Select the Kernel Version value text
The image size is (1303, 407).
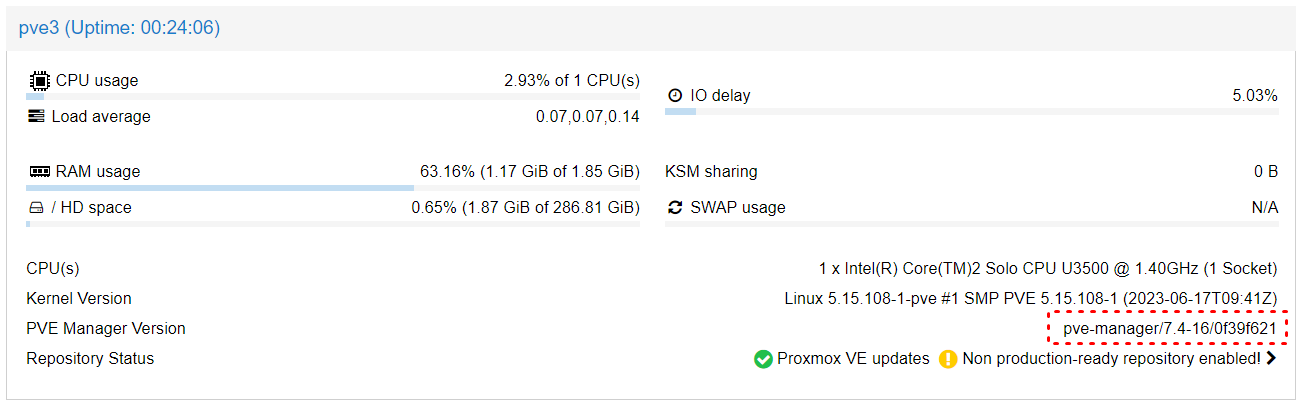click(1031, 298)
